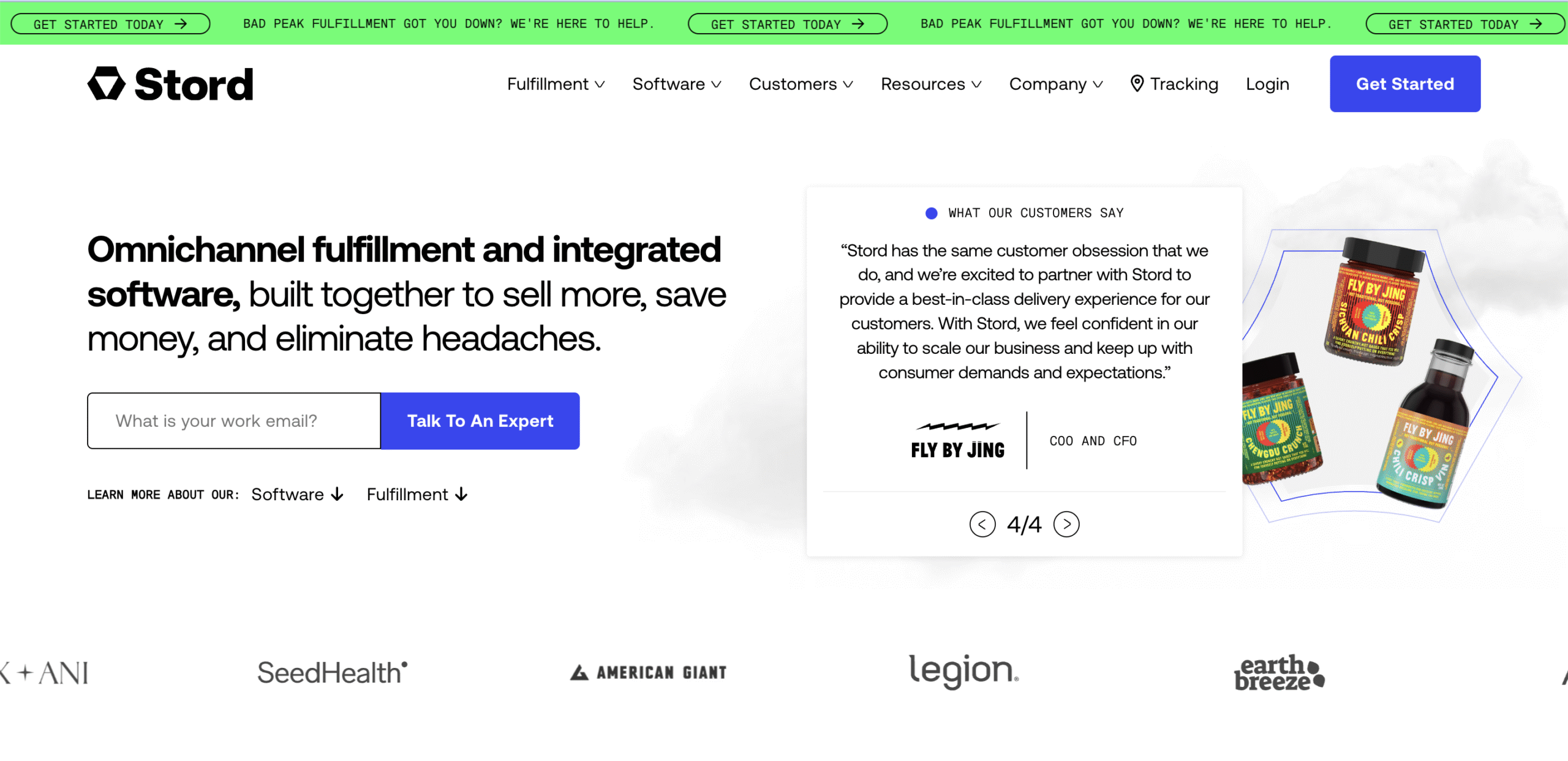Click the legion brand logo
Viewport: 1568px width, 761px height.
963,671
